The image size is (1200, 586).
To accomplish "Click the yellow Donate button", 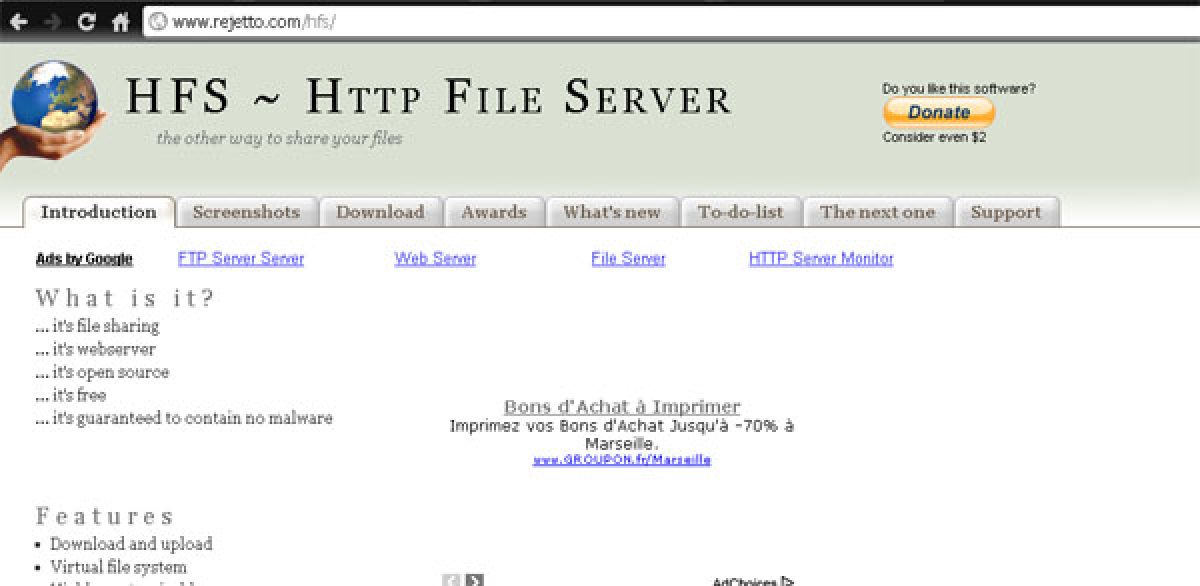I will point(938,112).
